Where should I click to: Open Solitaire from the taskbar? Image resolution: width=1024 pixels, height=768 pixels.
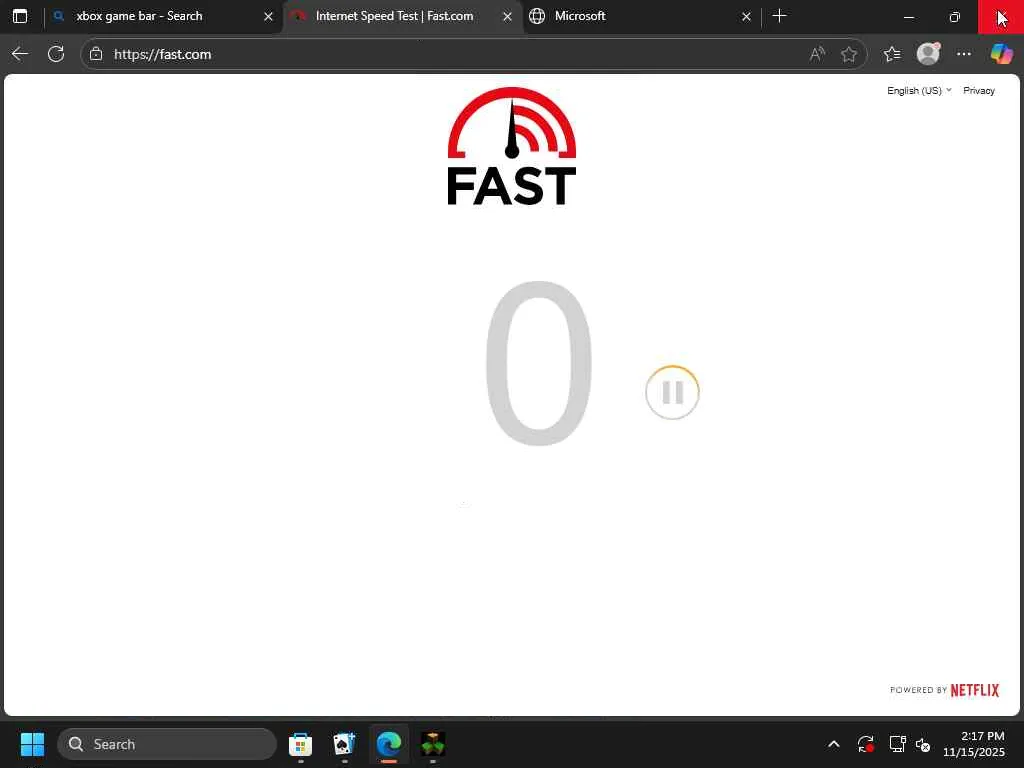coord(344,744)
